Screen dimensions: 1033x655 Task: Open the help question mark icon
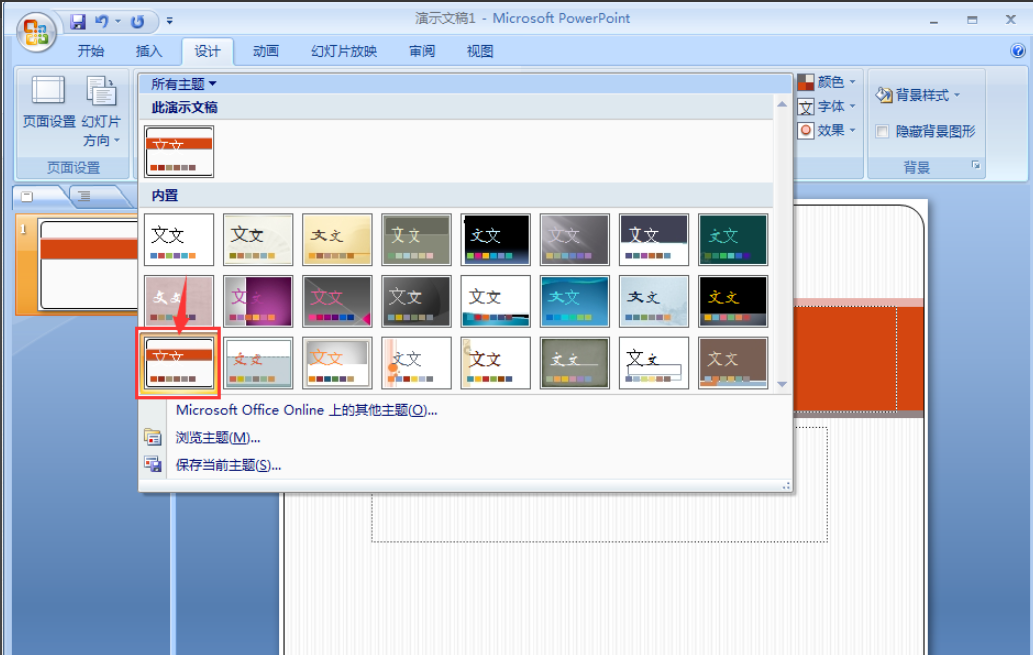click(x=1017, y=51)
